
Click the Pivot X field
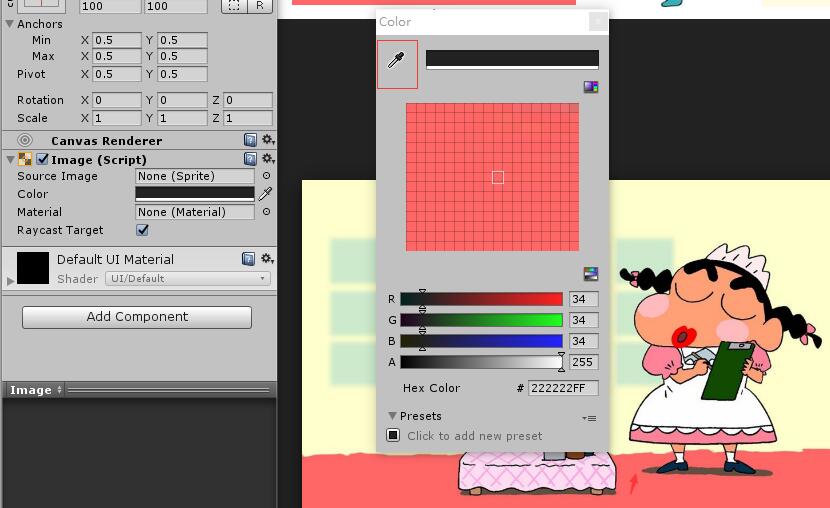click(117, 74)
